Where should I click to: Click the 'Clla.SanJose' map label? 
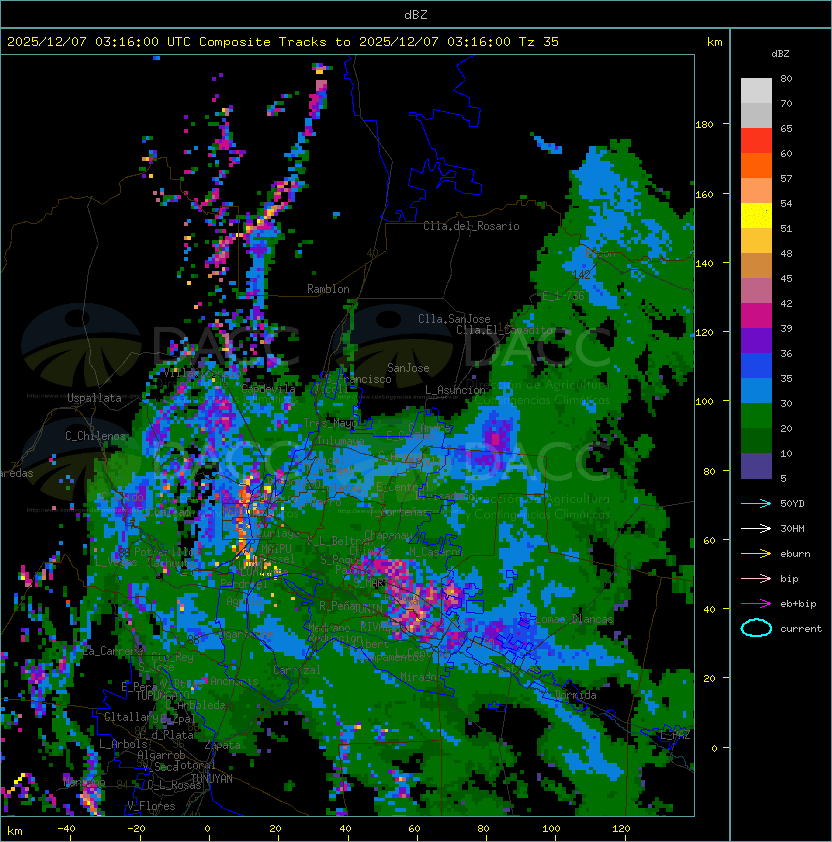click(x=454, y=319)
